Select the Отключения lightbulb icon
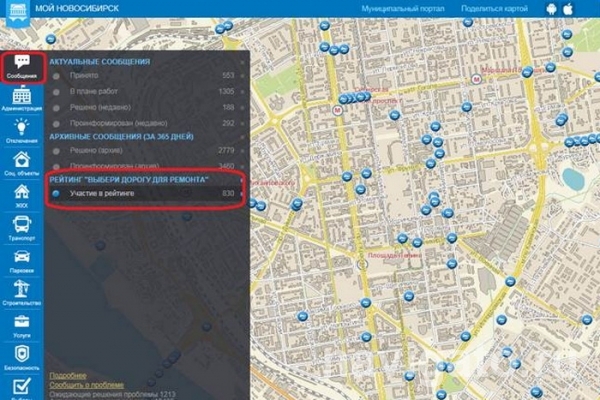 [21, 130]
